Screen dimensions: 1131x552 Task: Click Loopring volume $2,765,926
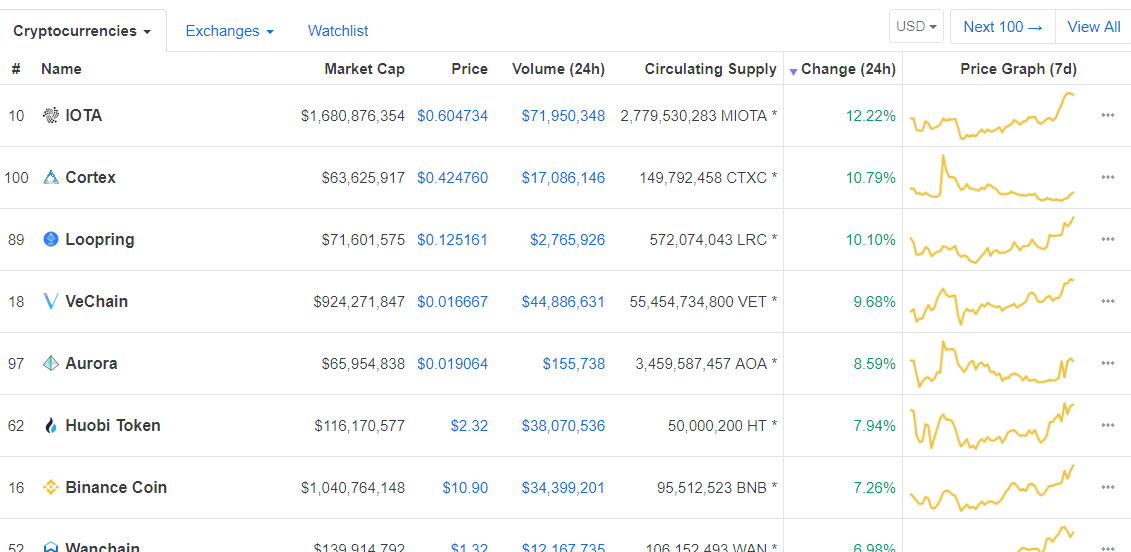568,240
